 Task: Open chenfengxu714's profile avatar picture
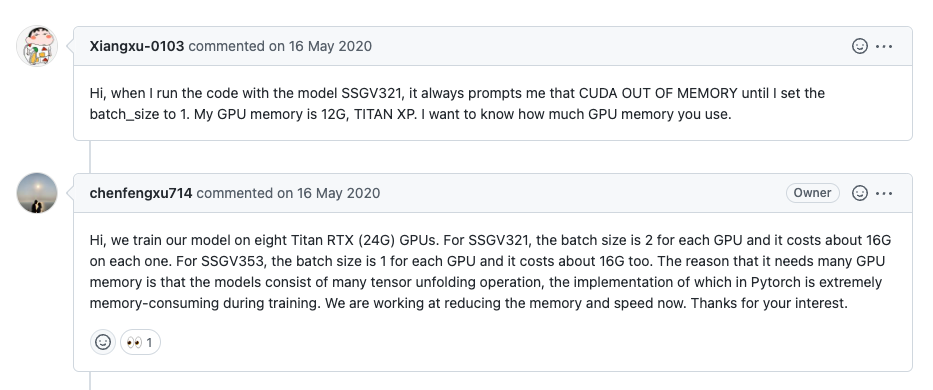[x=37, y=193]
